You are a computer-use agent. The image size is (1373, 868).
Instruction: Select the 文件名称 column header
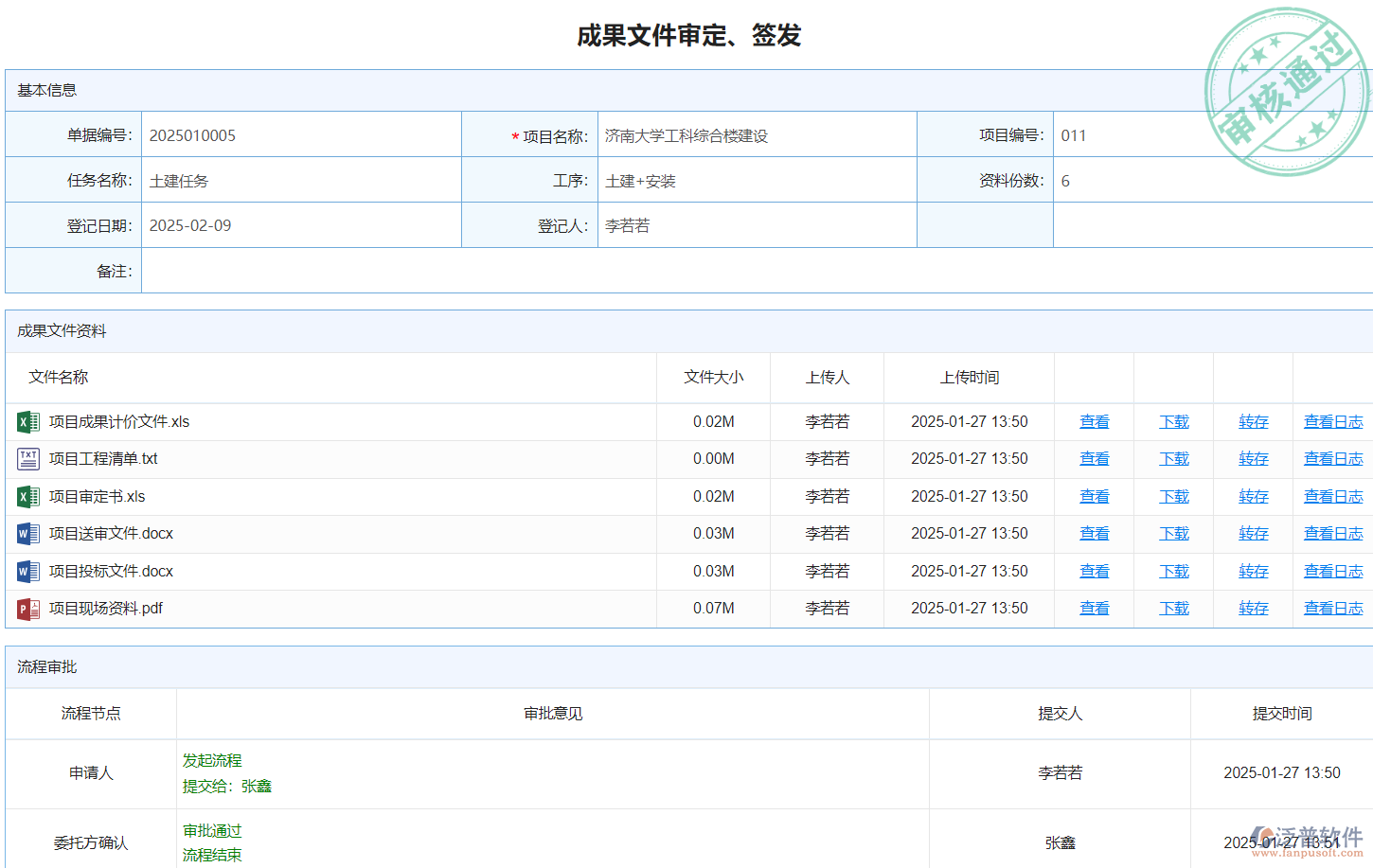tap(59, 378)
